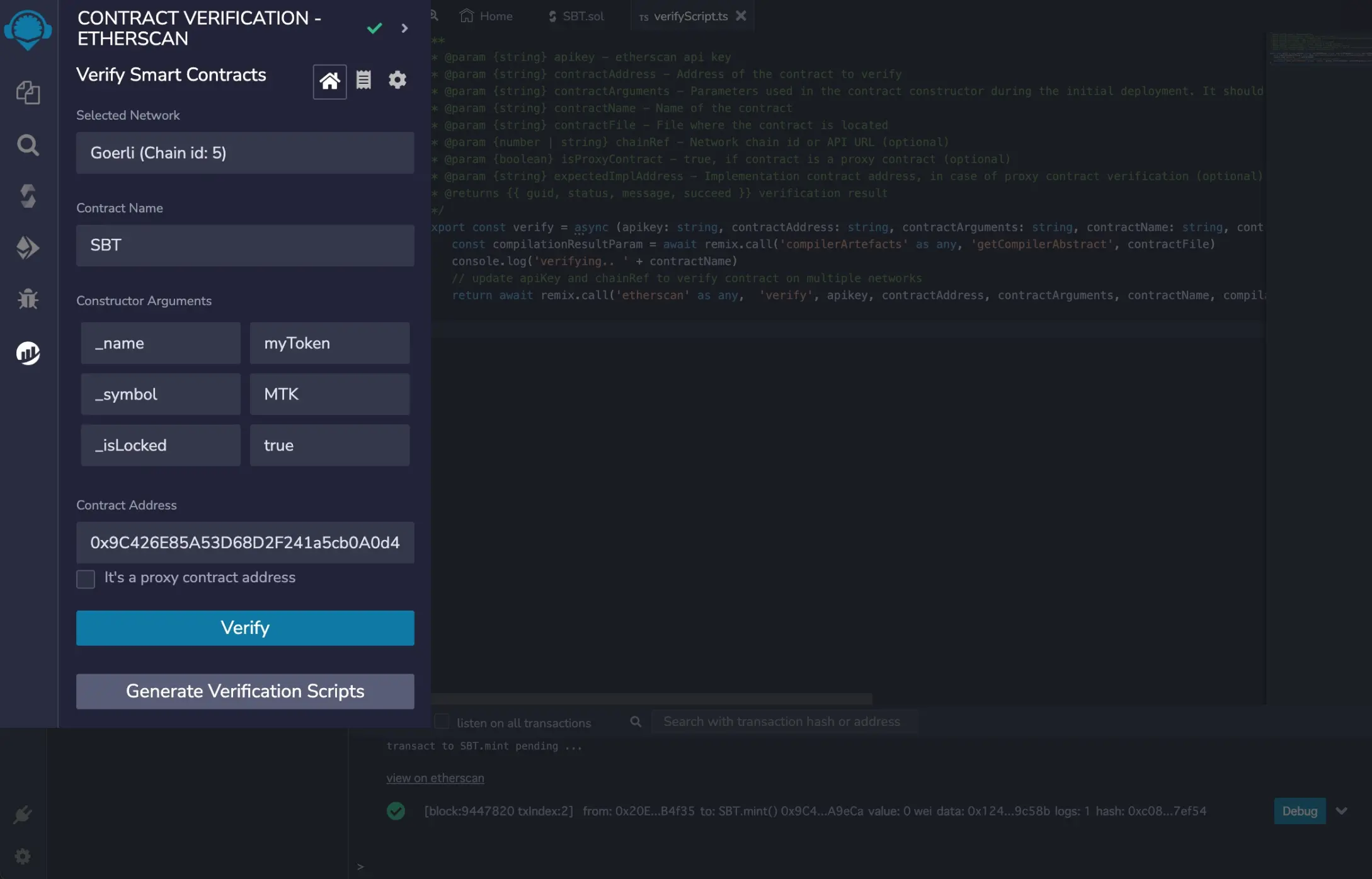
Task: Switch to the Home tab
Action: [486, 16]
